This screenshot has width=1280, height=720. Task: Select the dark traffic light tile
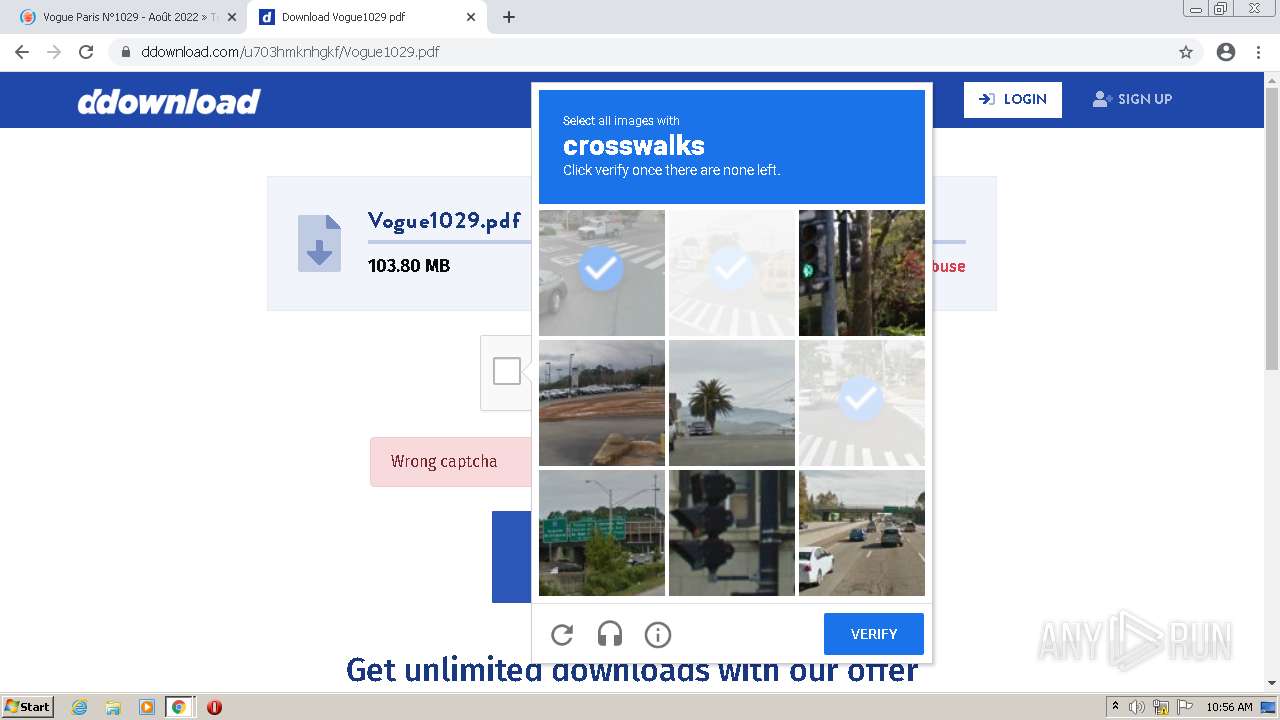coord(732,533)
